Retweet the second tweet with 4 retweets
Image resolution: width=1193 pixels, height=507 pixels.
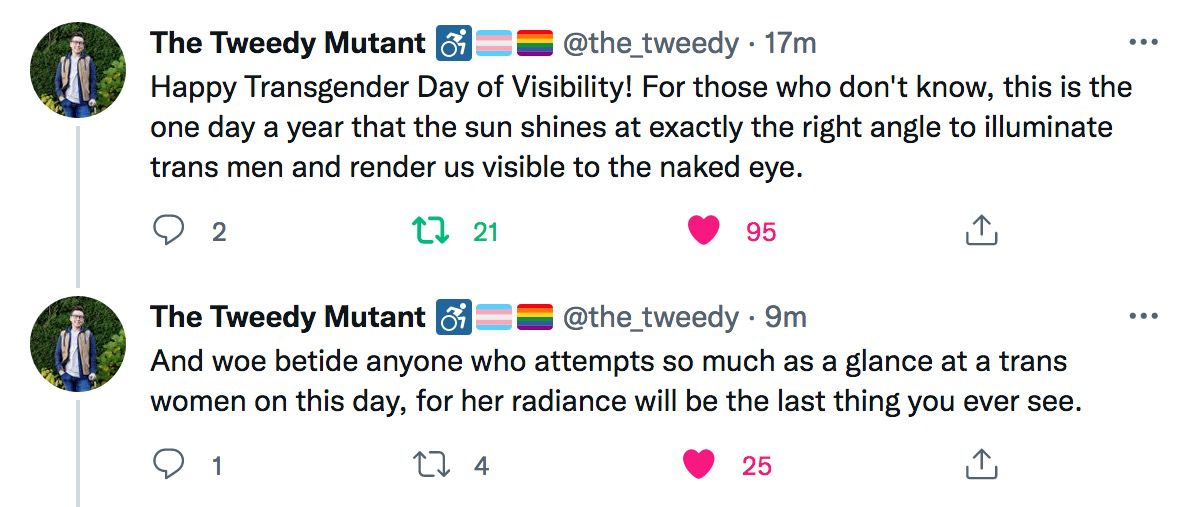pos(430,464)
